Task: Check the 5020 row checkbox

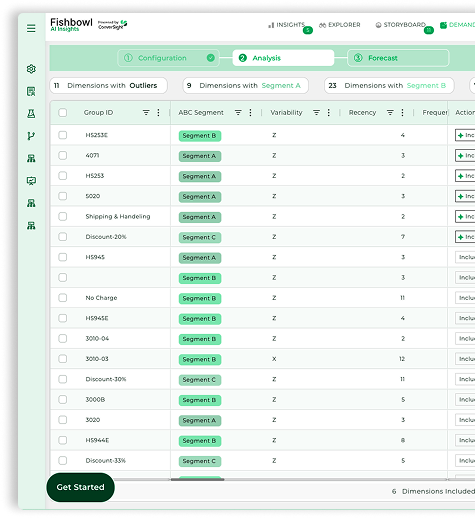Action: (62, 196)
